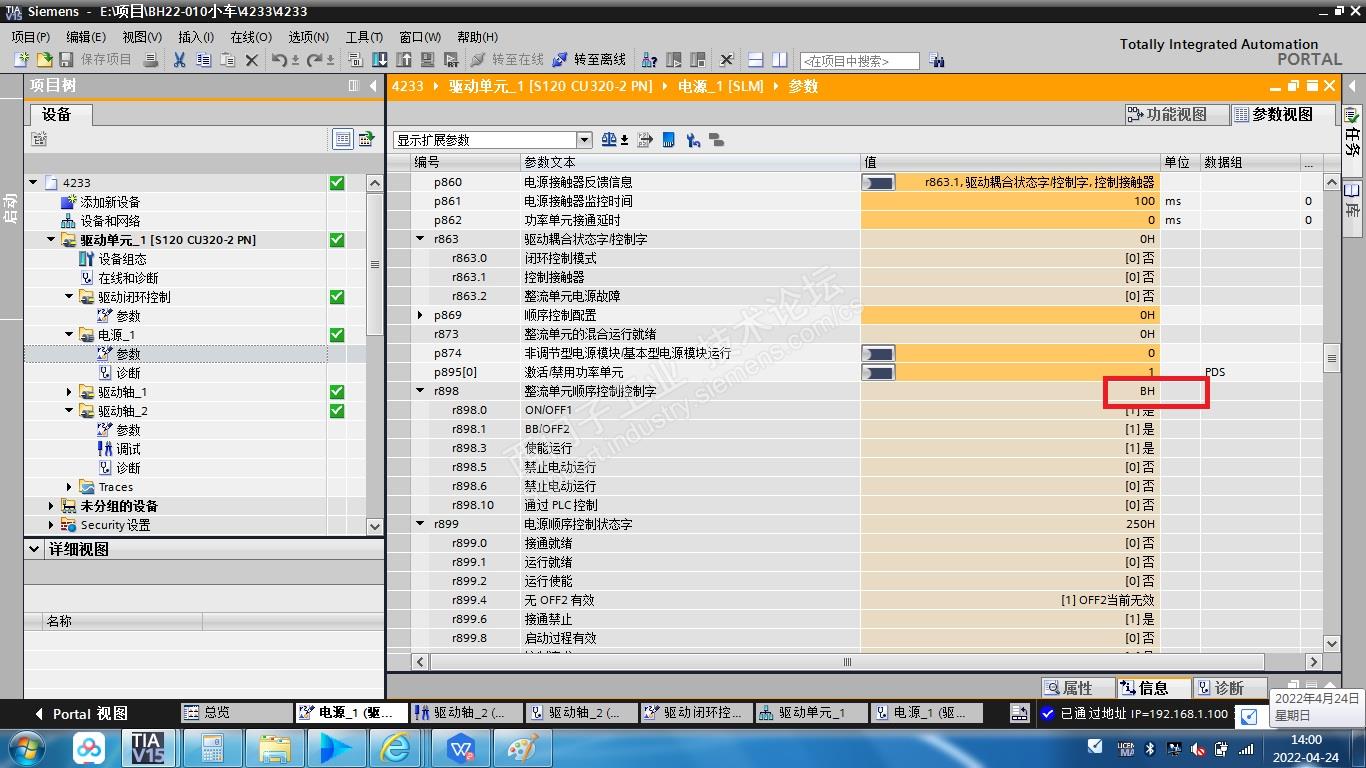Select 在线和诊断 in project tree
The image size is (1366, 768).
[x=128, y=278]
